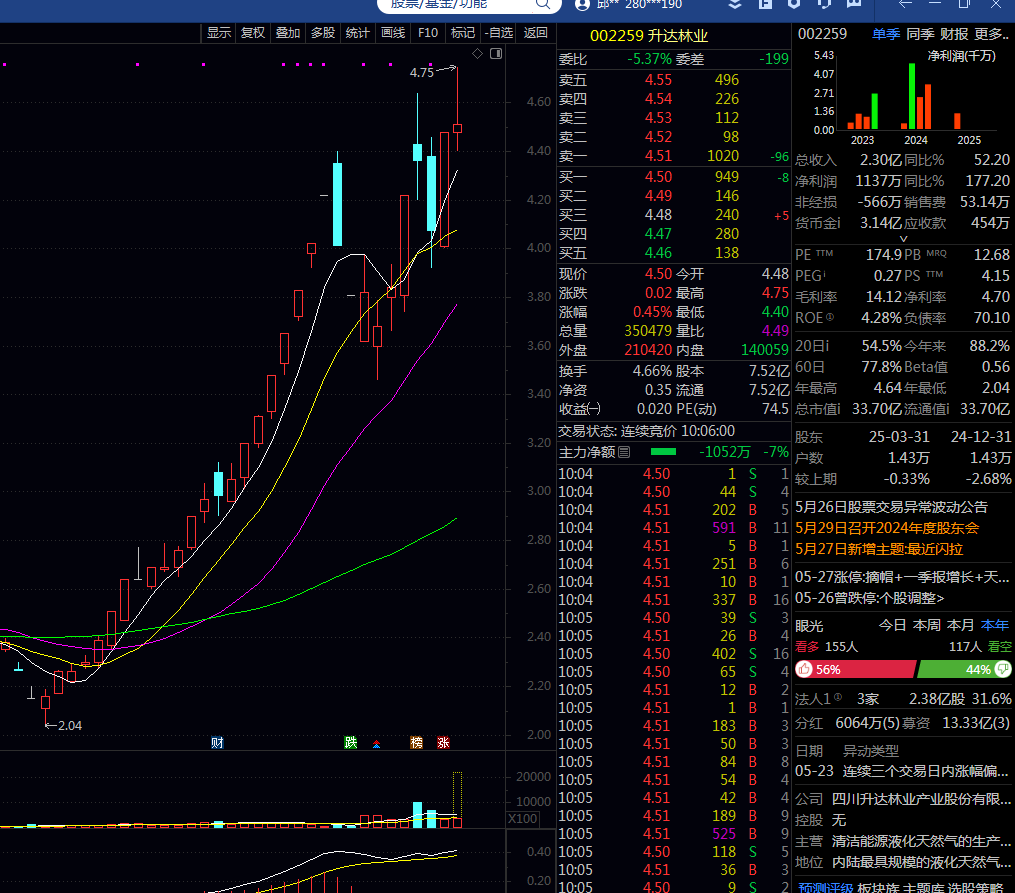Click the 返回 return button
Viewport: 1015px width, 893px height.
[x=535, y=33]
